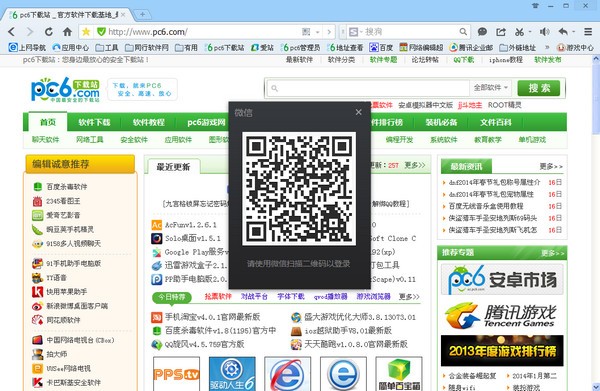
Task: Open the 聊天软件 category link
Action: (x=46, y=140)
